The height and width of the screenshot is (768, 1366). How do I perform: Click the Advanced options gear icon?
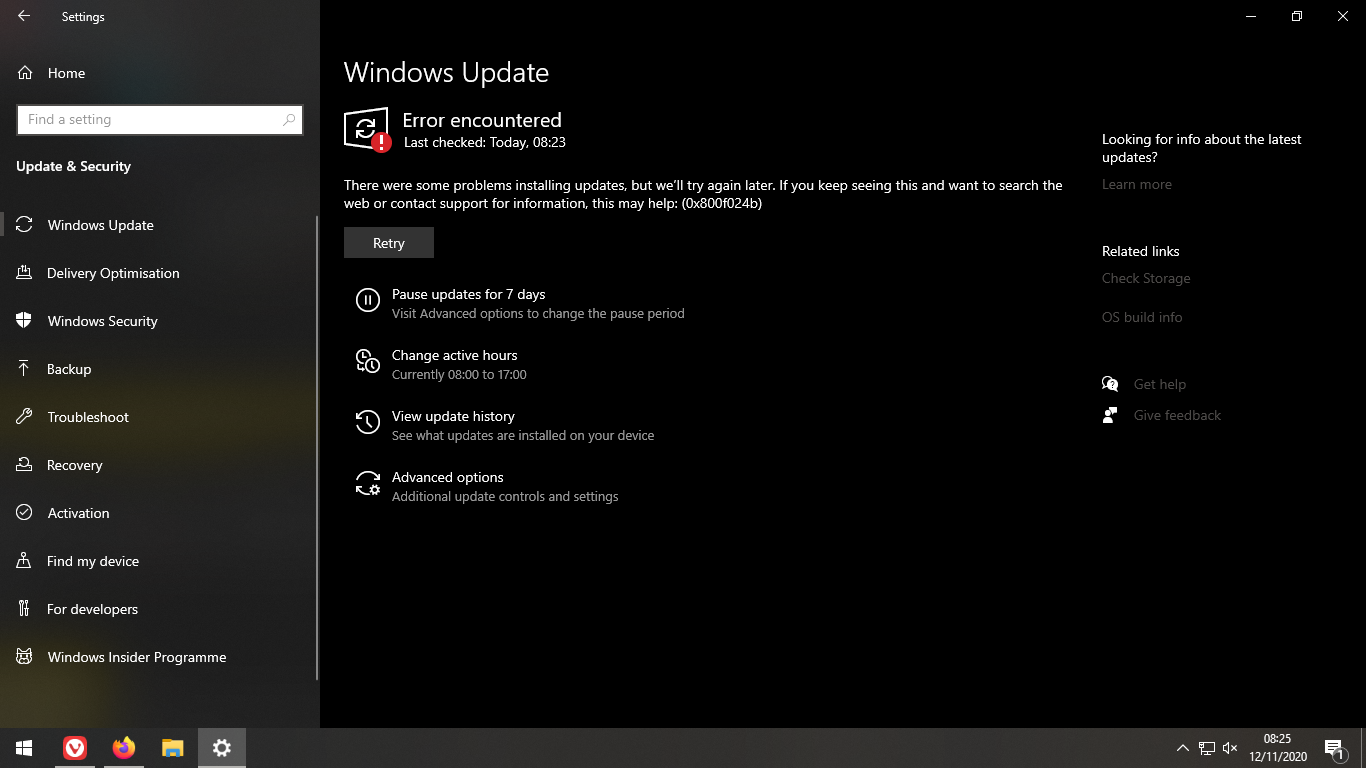point(367,484)
